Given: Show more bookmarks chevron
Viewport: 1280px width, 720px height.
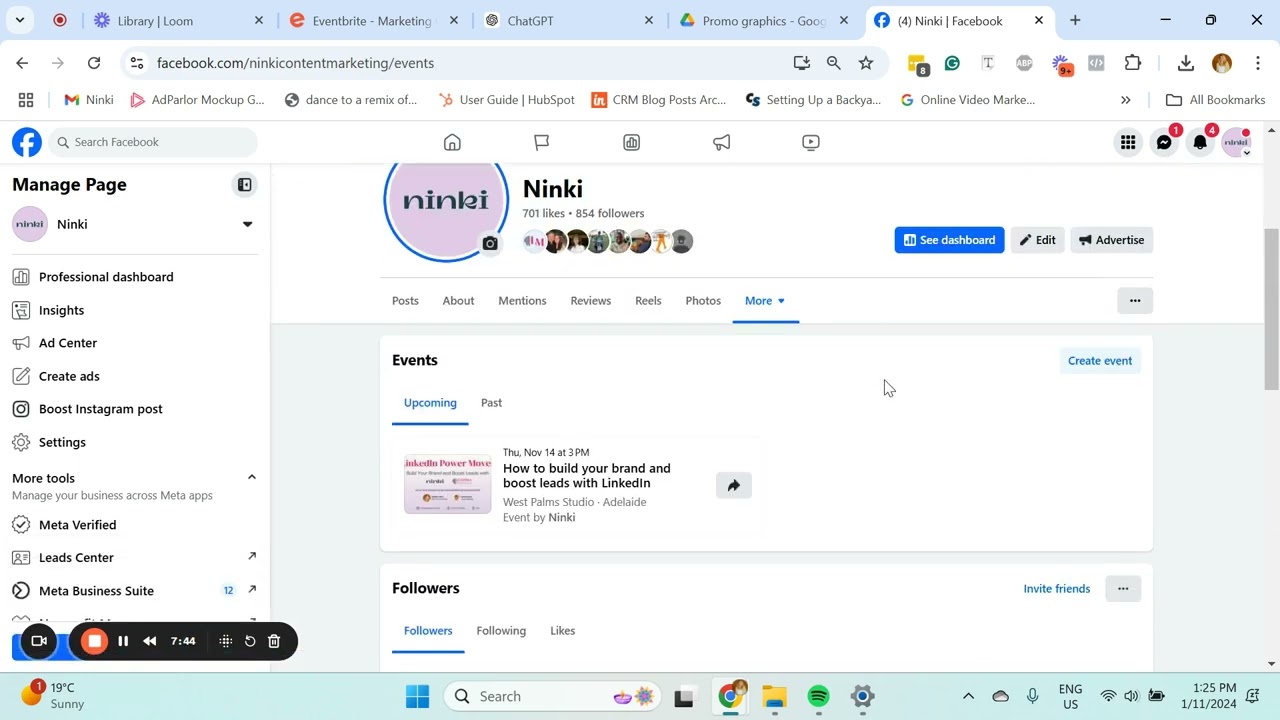Looking at the screenshot, I should (1126, 100).
